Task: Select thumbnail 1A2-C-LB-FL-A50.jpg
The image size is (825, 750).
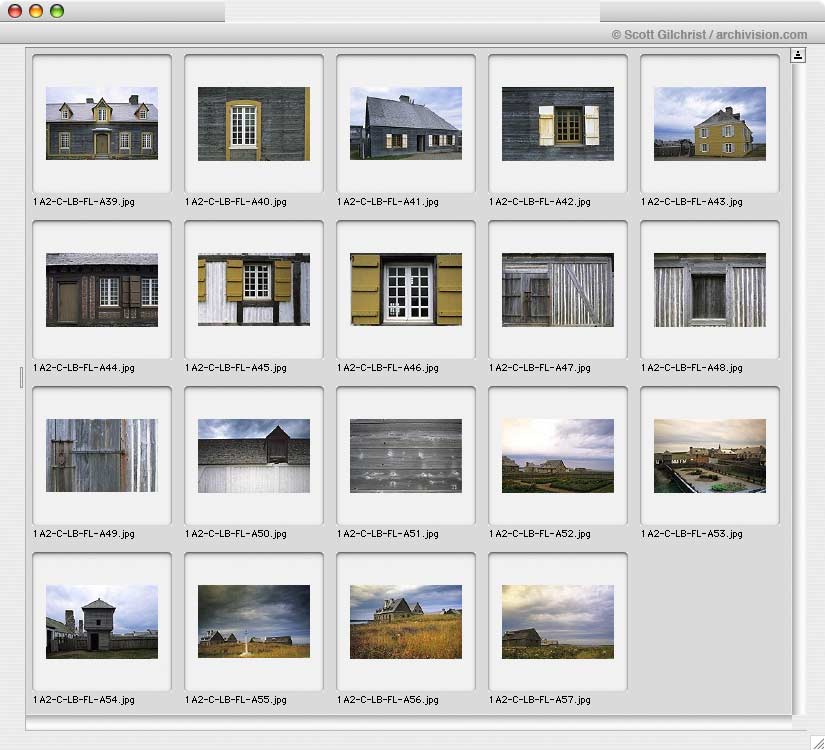Action: pyautogui.click(x=254, y=455)
